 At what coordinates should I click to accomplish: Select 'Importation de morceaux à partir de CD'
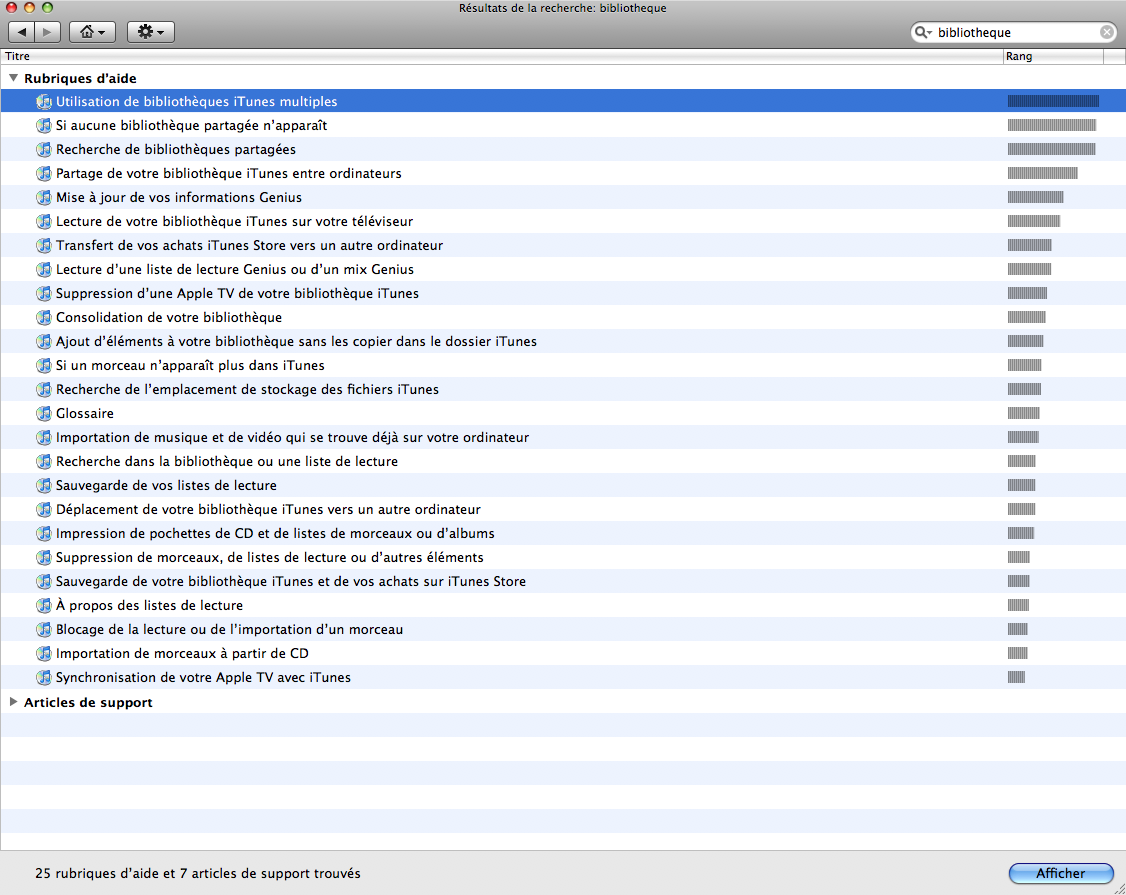pos(563,653)
